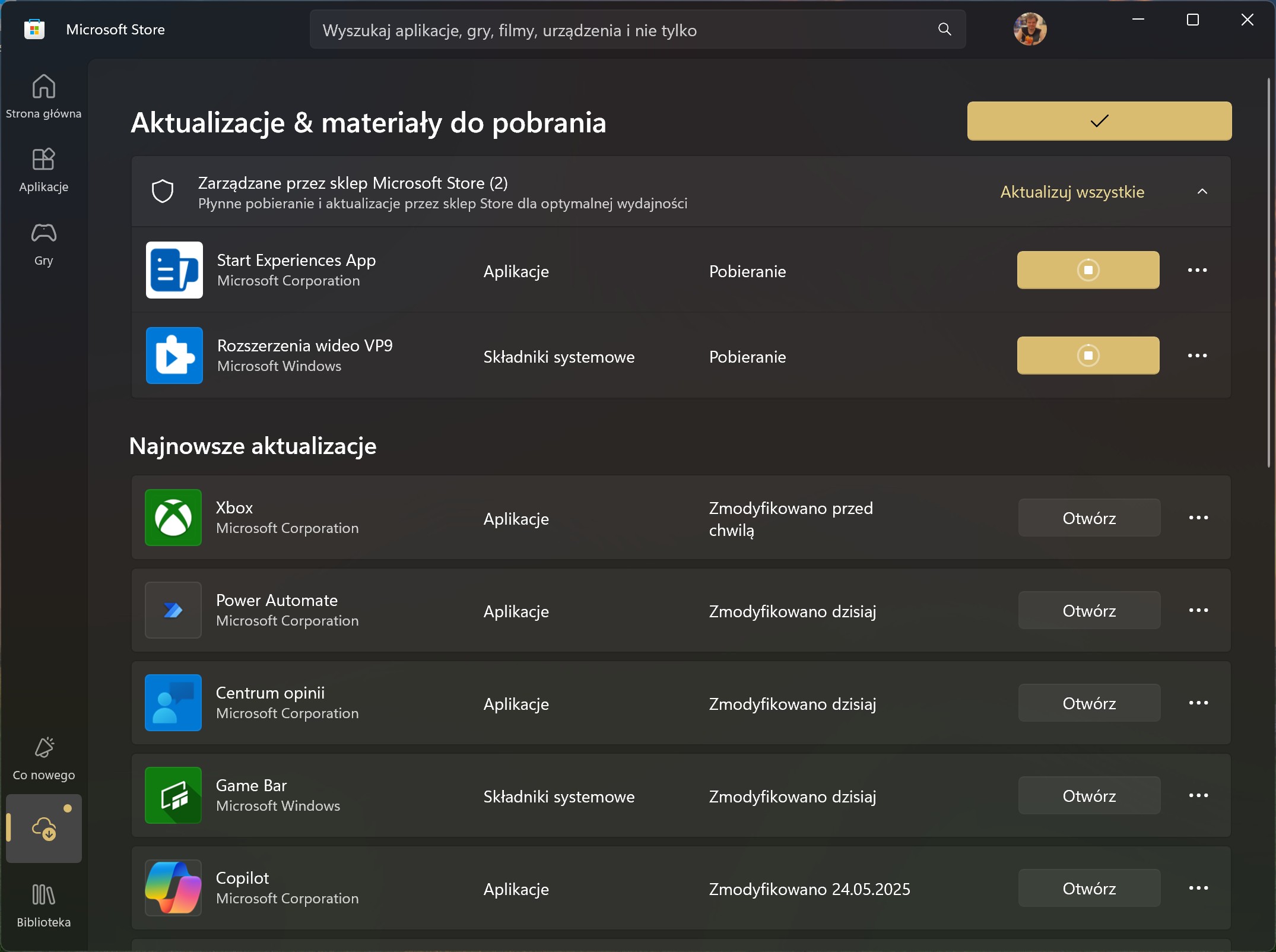
Task: Go to Aplikacje section in sidebar
Action: tap(43, 170)
